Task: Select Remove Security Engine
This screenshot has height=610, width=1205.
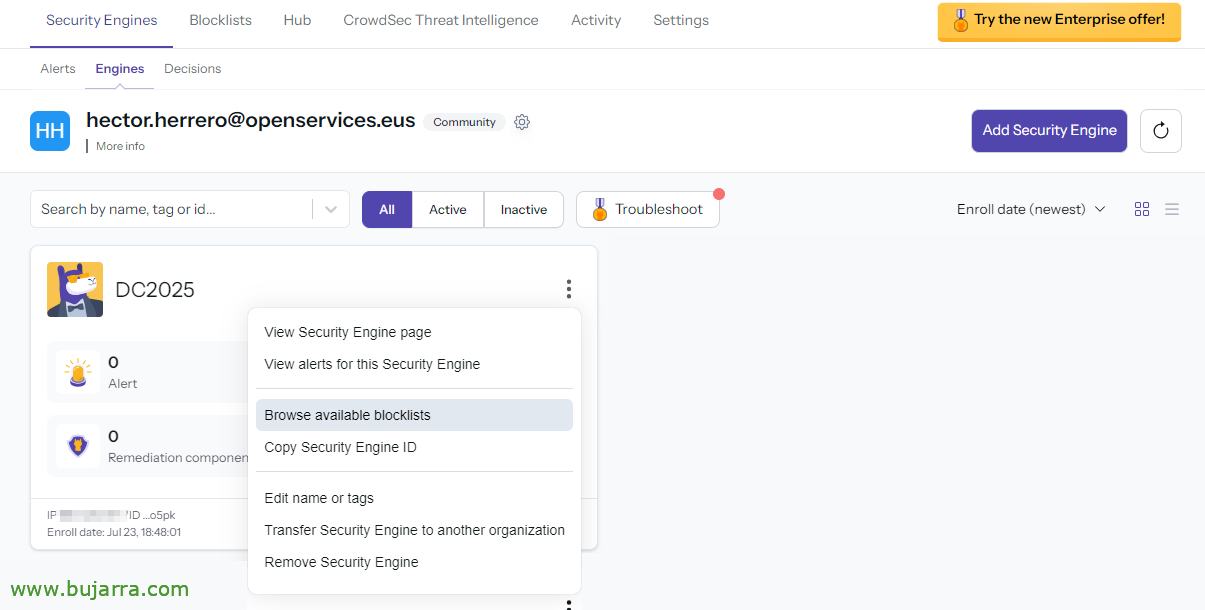Action: pos(414,562)
